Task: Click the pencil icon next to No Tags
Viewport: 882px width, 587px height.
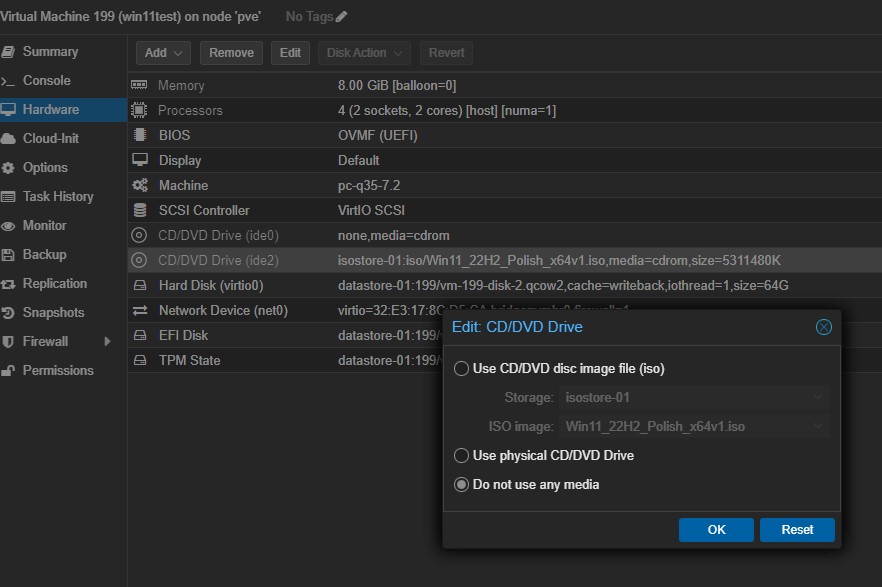Action: 342,17
